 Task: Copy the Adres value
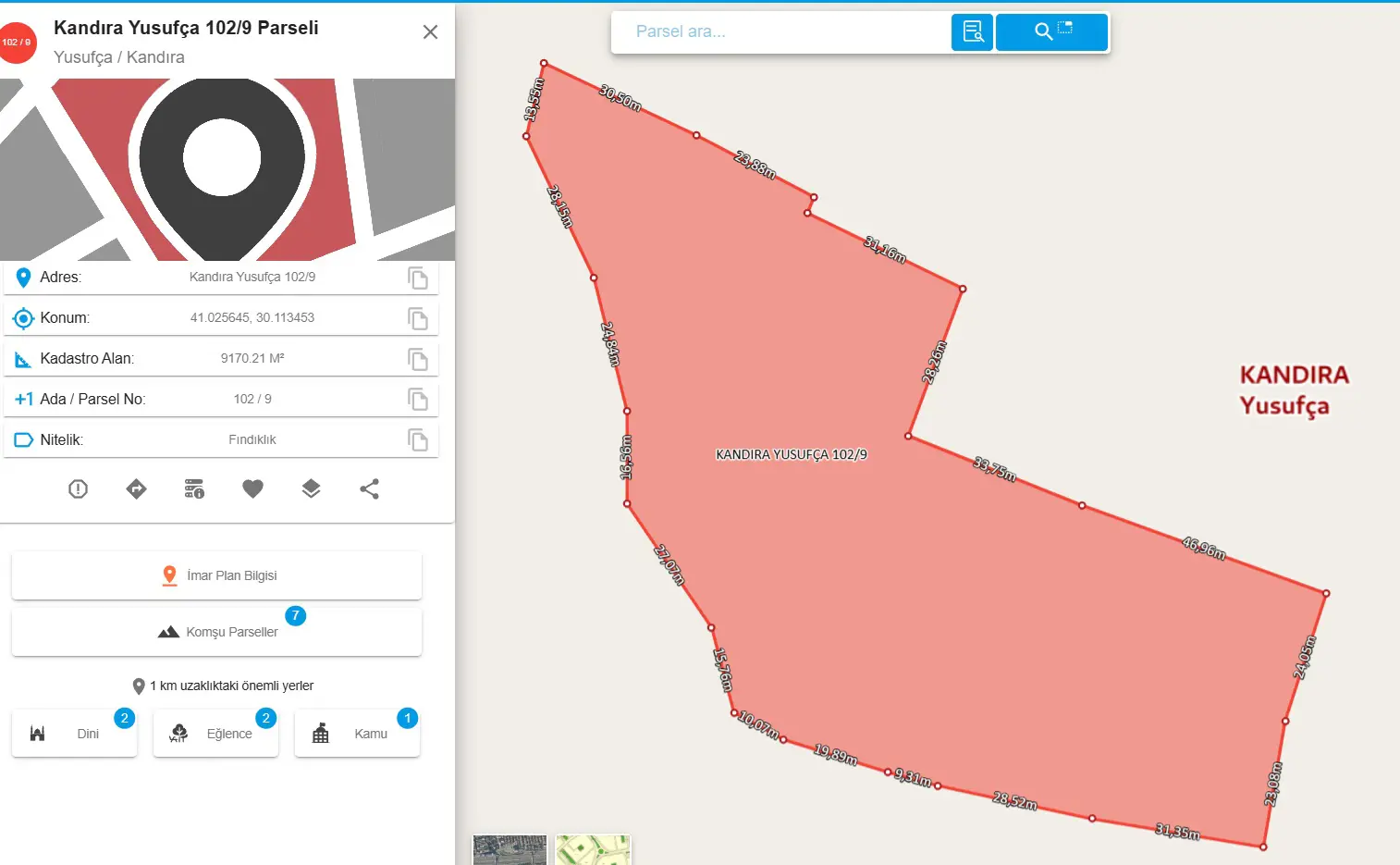click(x=418, y=278)
